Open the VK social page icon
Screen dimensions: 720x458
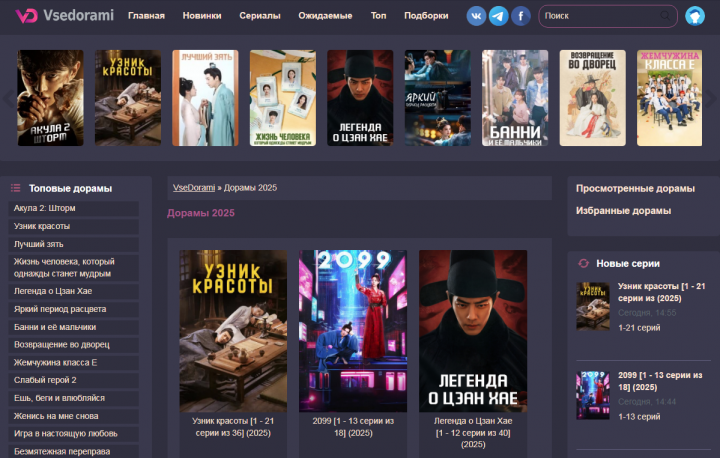point(476,16)
